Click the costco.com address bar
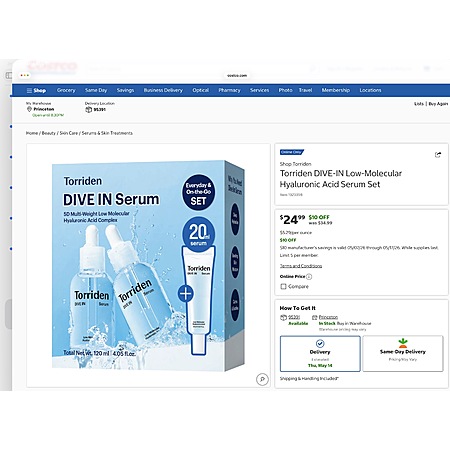This screenshot has width=450, height=450. click(x=237, y=76)
